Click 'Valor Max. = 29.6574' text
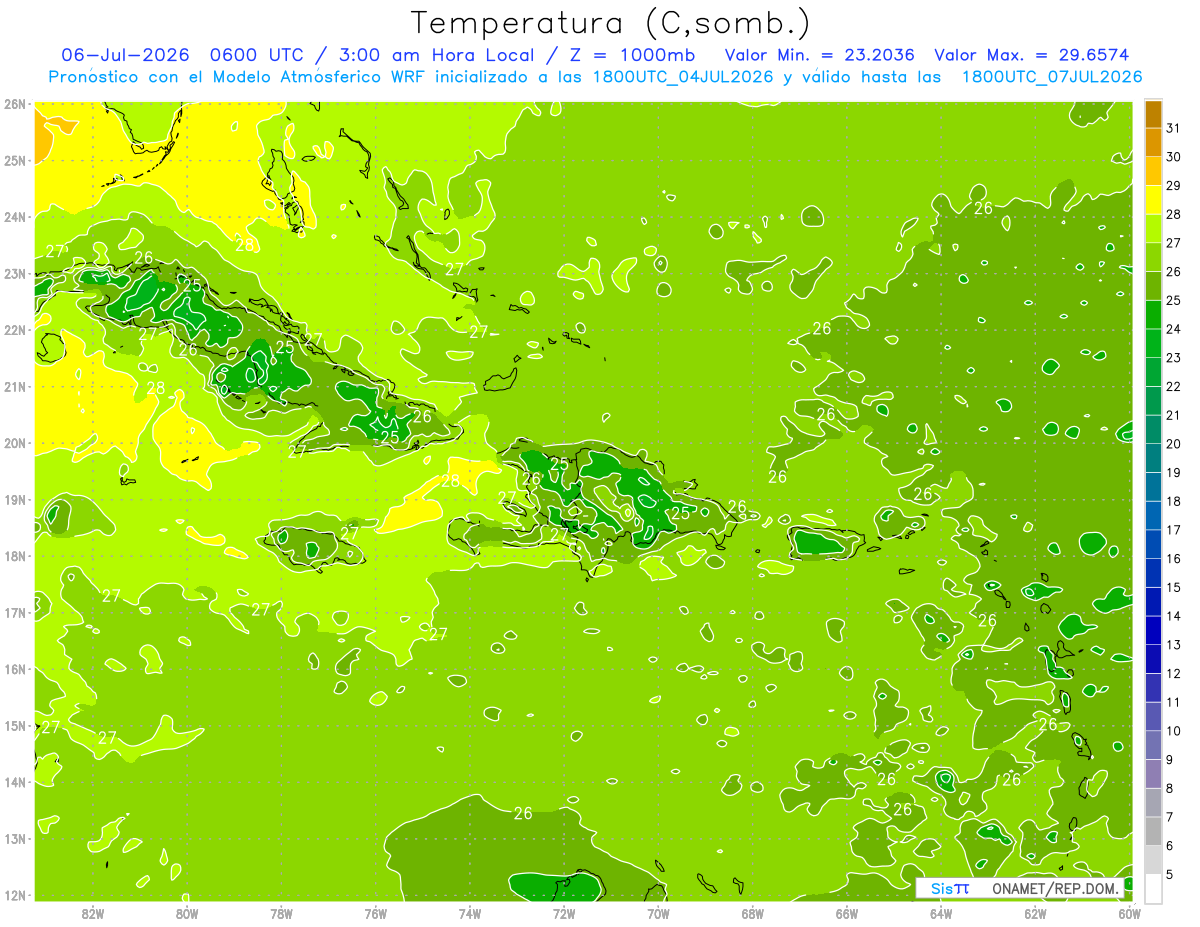The width and height of the screenshot is (1200, 927). click(1034, 54)
